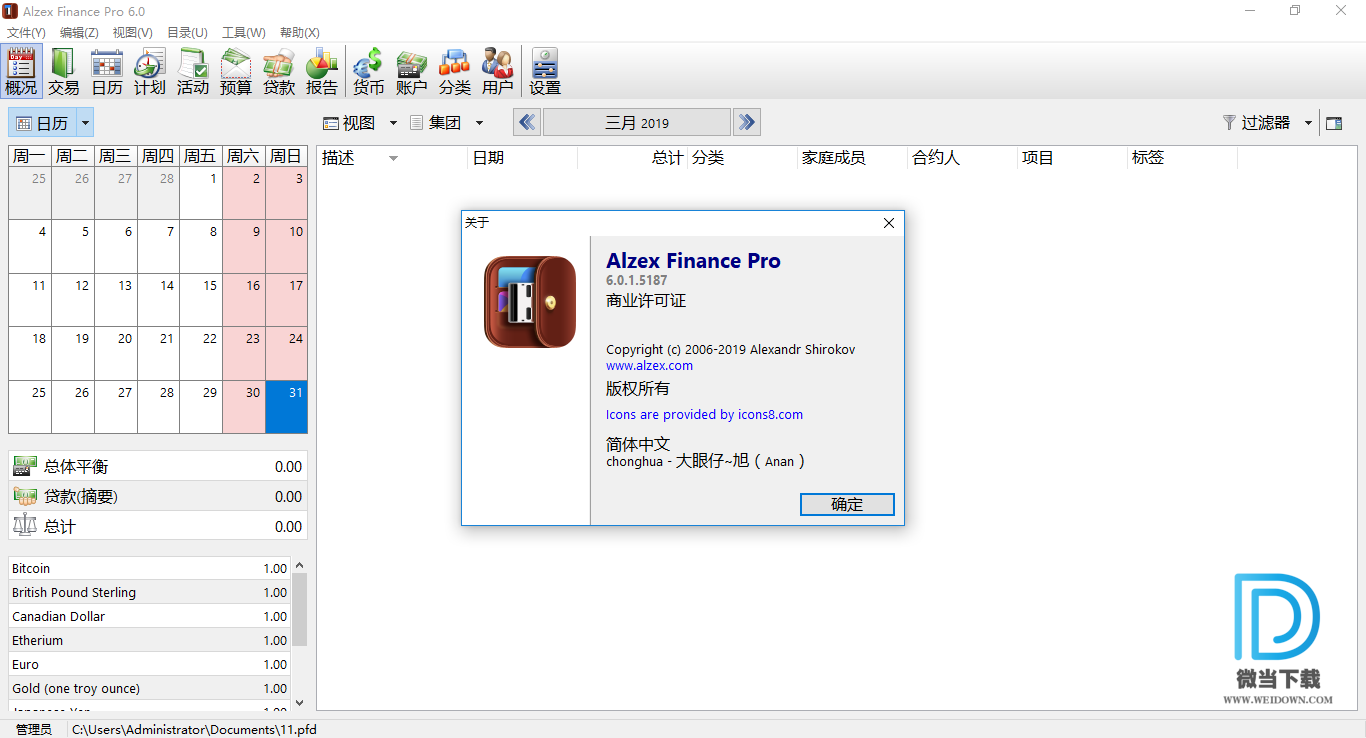Open the 日历 calendar toolbar icon
The height and width of the screenshot is (738, 1366).
107,71
